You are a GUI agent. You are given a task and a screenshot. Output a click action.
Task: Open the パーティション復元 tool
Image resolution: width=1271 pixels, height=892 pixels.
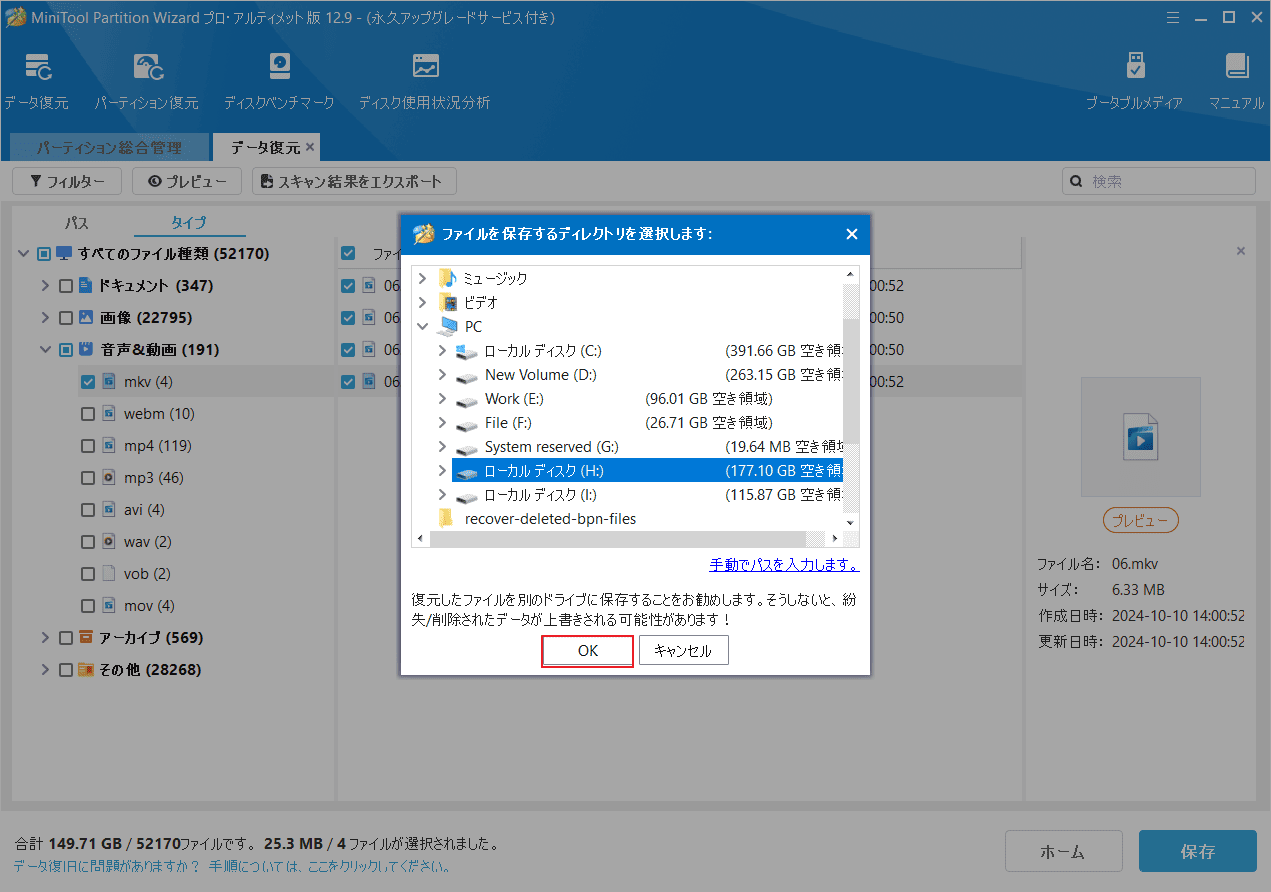pos(147,67)
